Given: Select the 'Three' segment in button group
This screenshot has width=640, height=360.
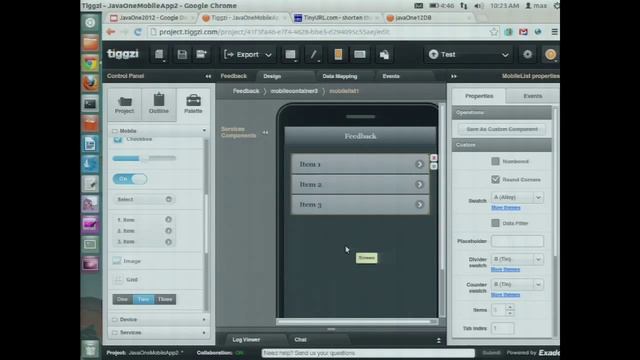Looking at the screenshot, I should tap(165, 299).
